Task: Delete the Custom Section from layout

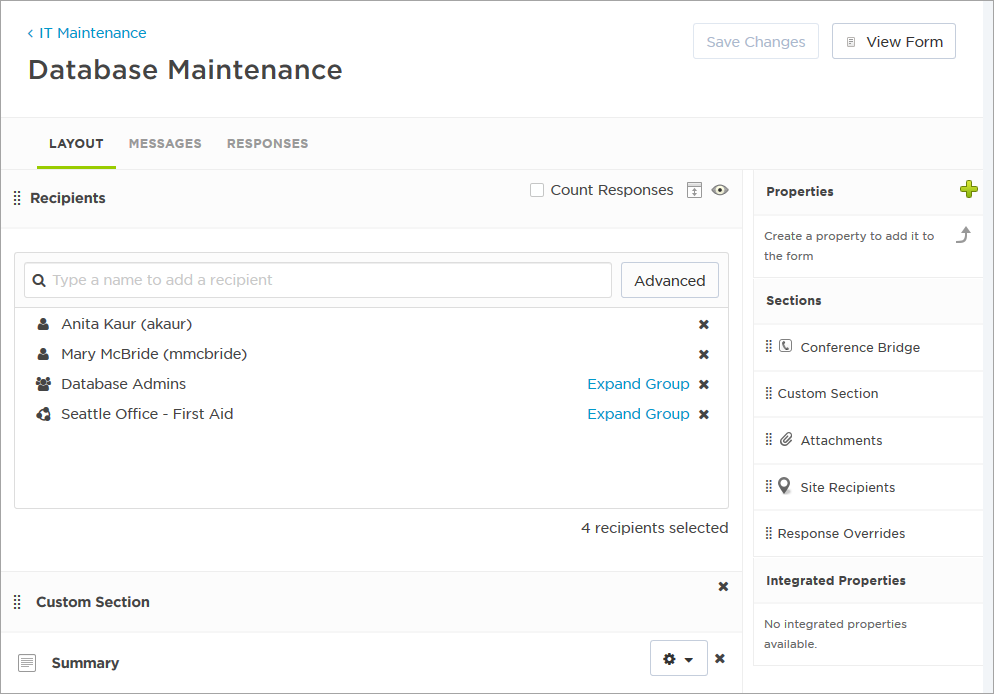Action: (x=723, y=587)
